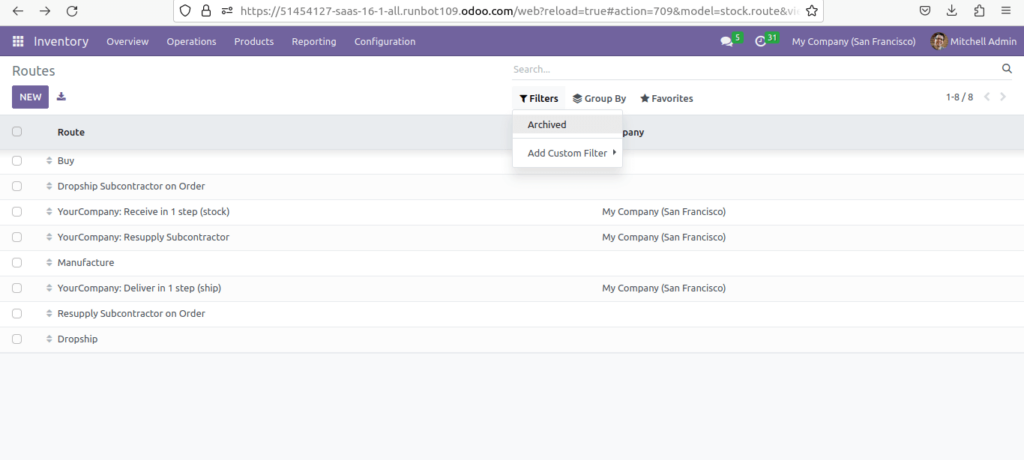This screenshot has height=460, width=1024.
Task: Click drag handle of Receive in 1 step row
Action: [x=49, y=212]
